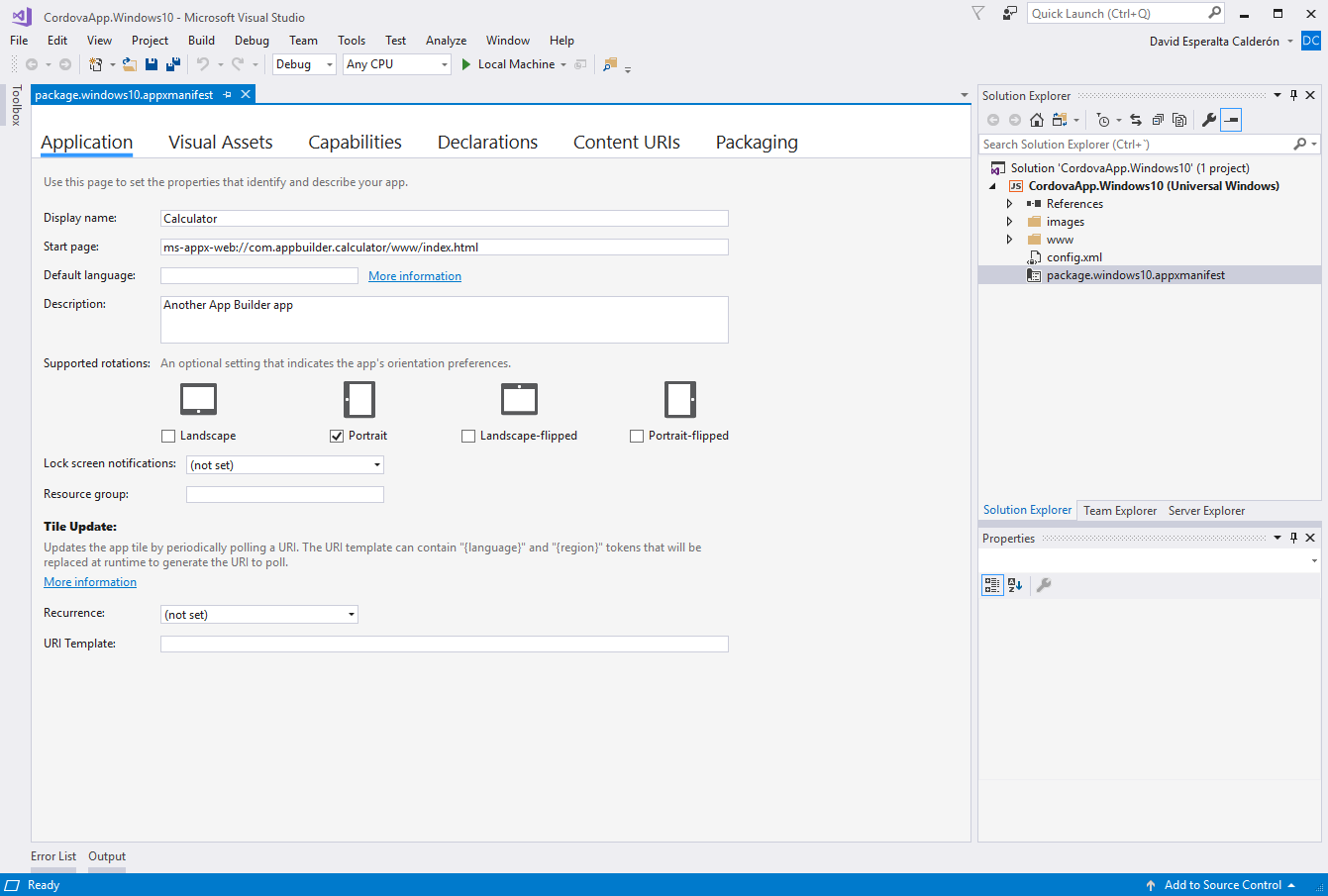This screenshot has width=1328, height=896.
Task: Click Sync with Active Document arrows icon
Action: coord(1136,120)
